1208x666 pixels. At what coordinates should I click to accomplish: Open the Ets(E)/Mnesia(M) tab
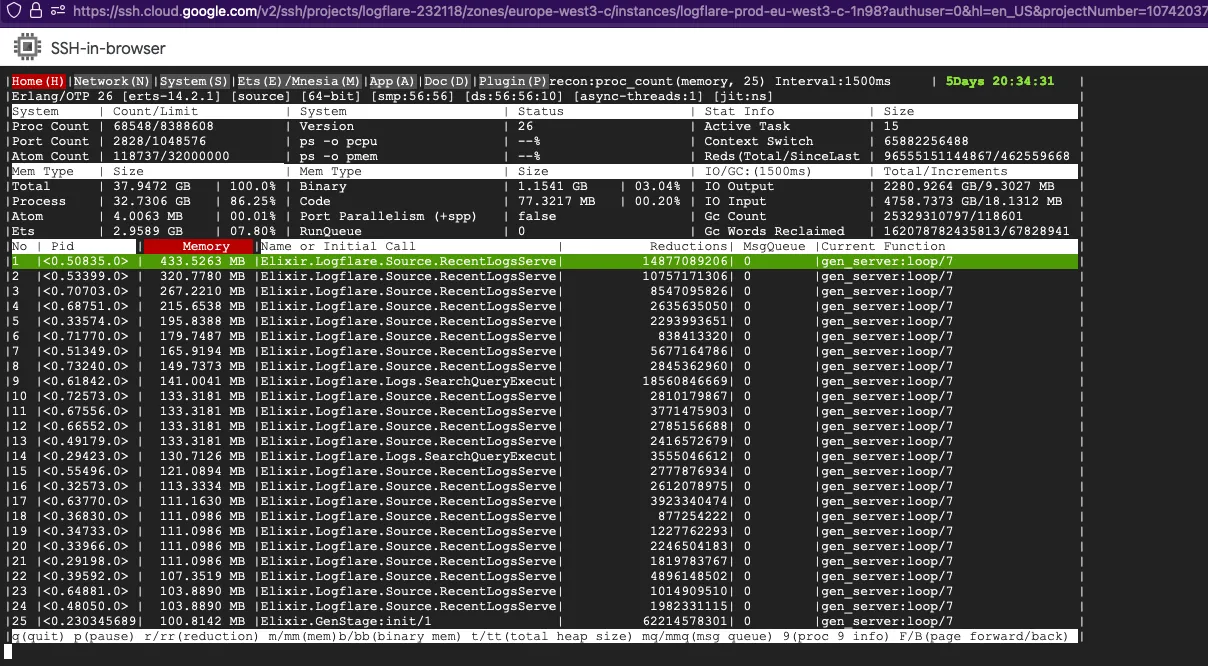298,81
